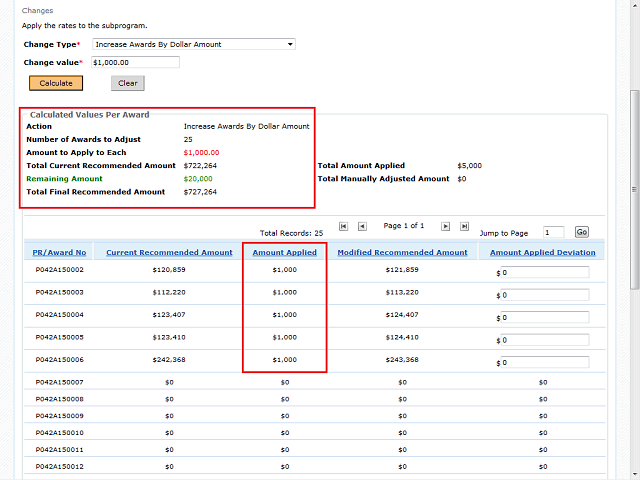Edit deviation field for award P042A150006
This screenshot has height=480, width=640.
click(x=545, y=362)
